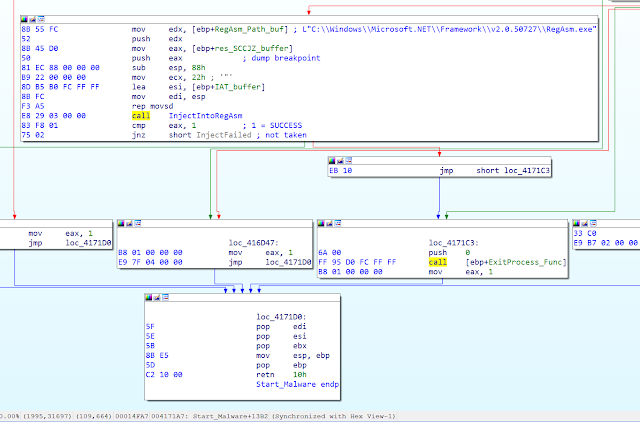The height and width of the screenshot is (422, 640).
Task: Click ExitProcess_Func operand
Action: point(527,262)
